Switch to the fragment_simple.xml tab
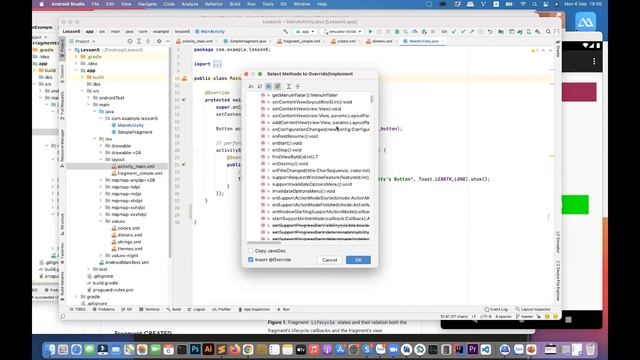The height and width of the screenshot is (360, 640). (x=301, y=41)
